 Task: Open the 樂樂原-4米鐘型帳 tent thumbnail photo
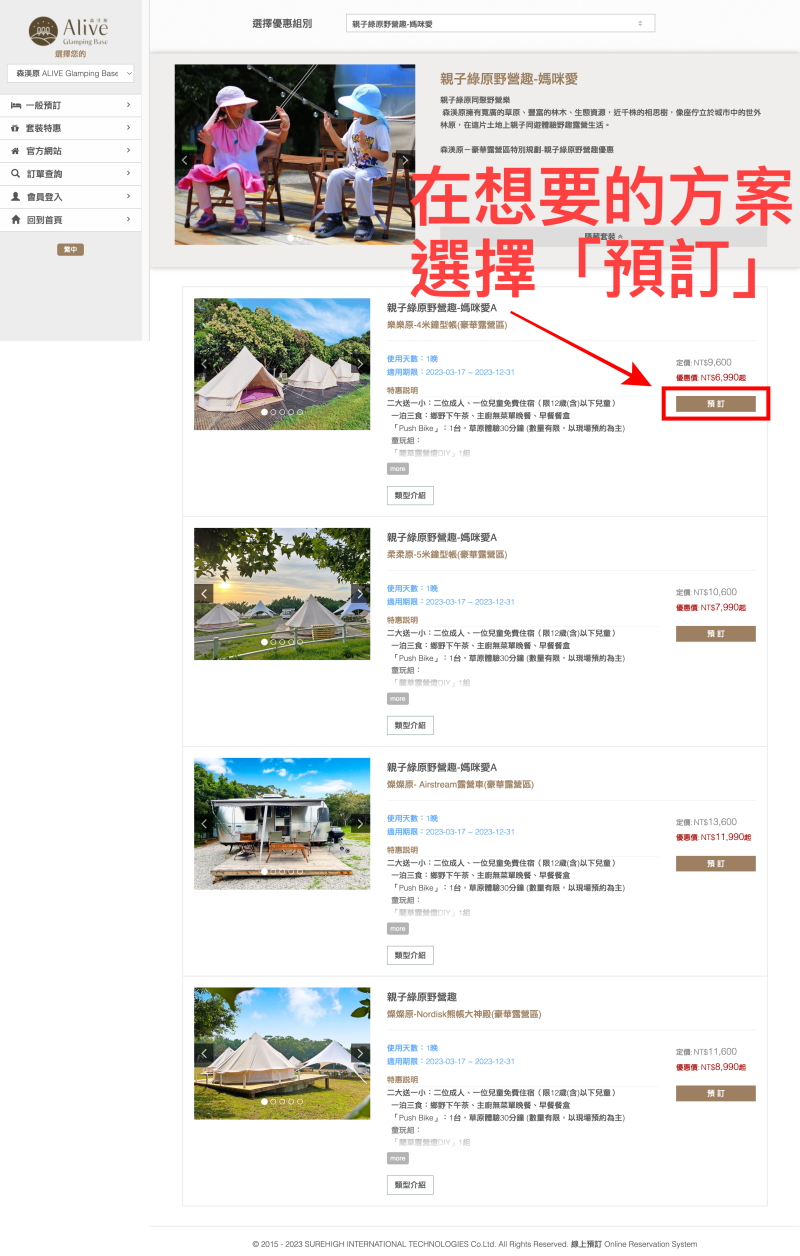282,364
